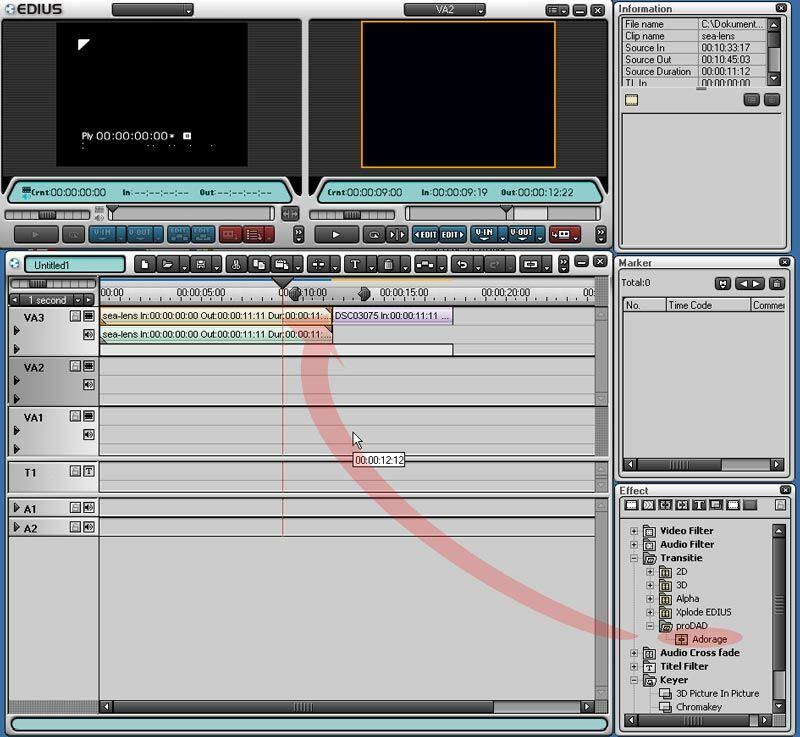800x737 pixels.
Task: Click the paste icon in timeline toolbar
Action: click(x=281, y=264)
